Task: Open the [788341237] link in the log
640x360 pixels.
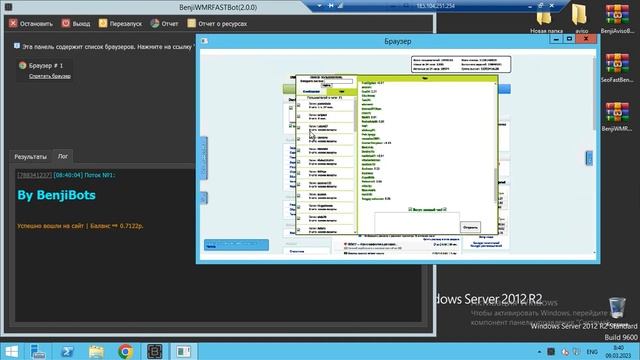Action: (34, 175)
